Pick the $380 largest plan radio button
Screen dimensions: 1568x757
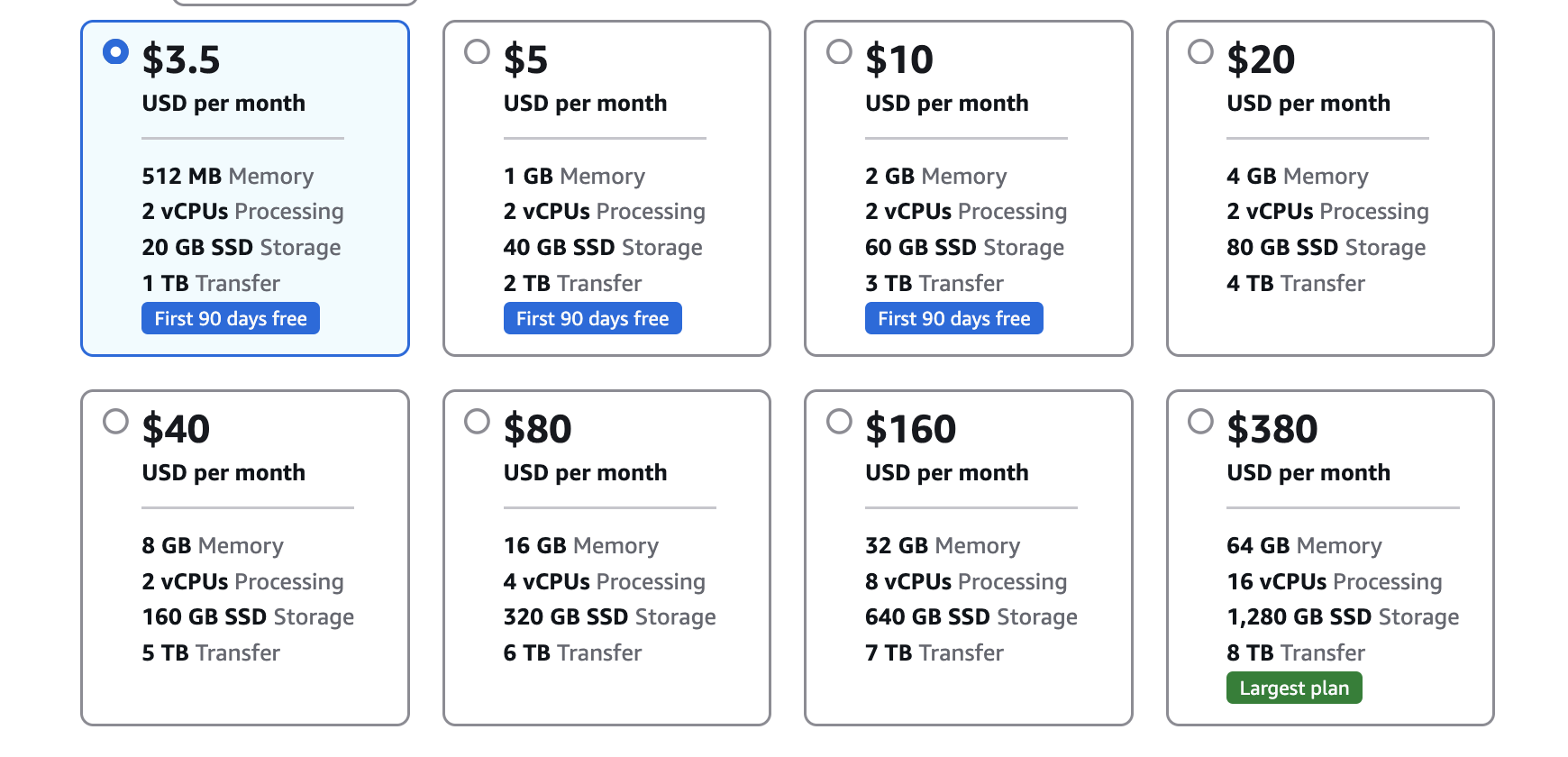[1200, 422]
